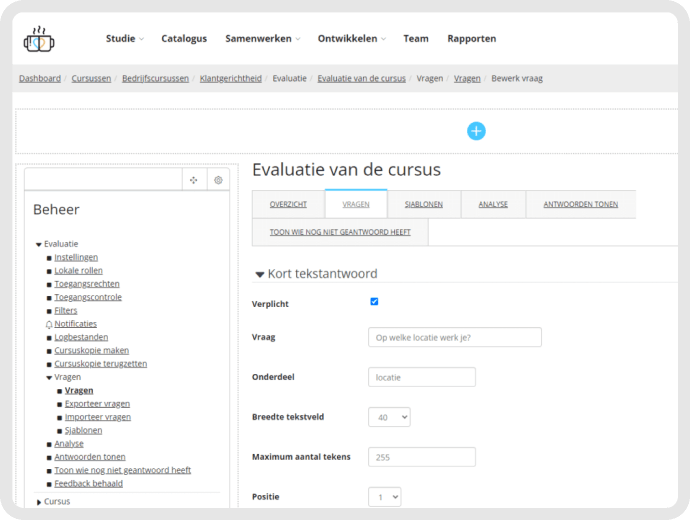The width and height of the screenshot is (690, 520).
Task: Collapse the Vragen tree node
Action: click(x=49, y=377)
